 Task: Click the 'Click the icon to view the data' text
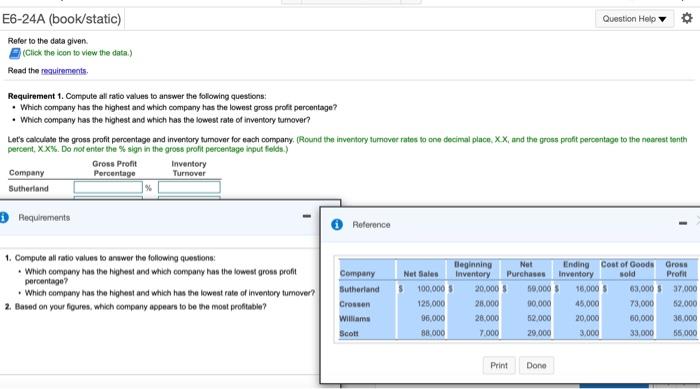(77, 53)
